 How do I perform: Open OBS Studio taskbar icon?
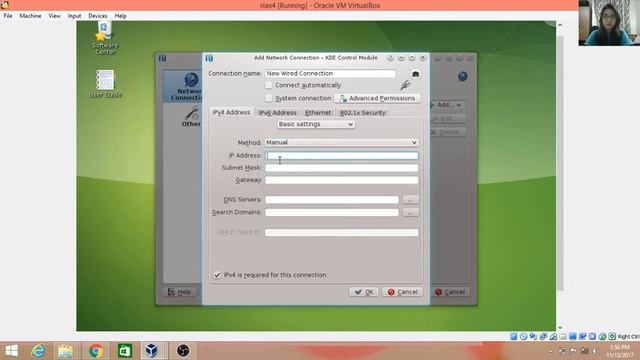[183, 351]
